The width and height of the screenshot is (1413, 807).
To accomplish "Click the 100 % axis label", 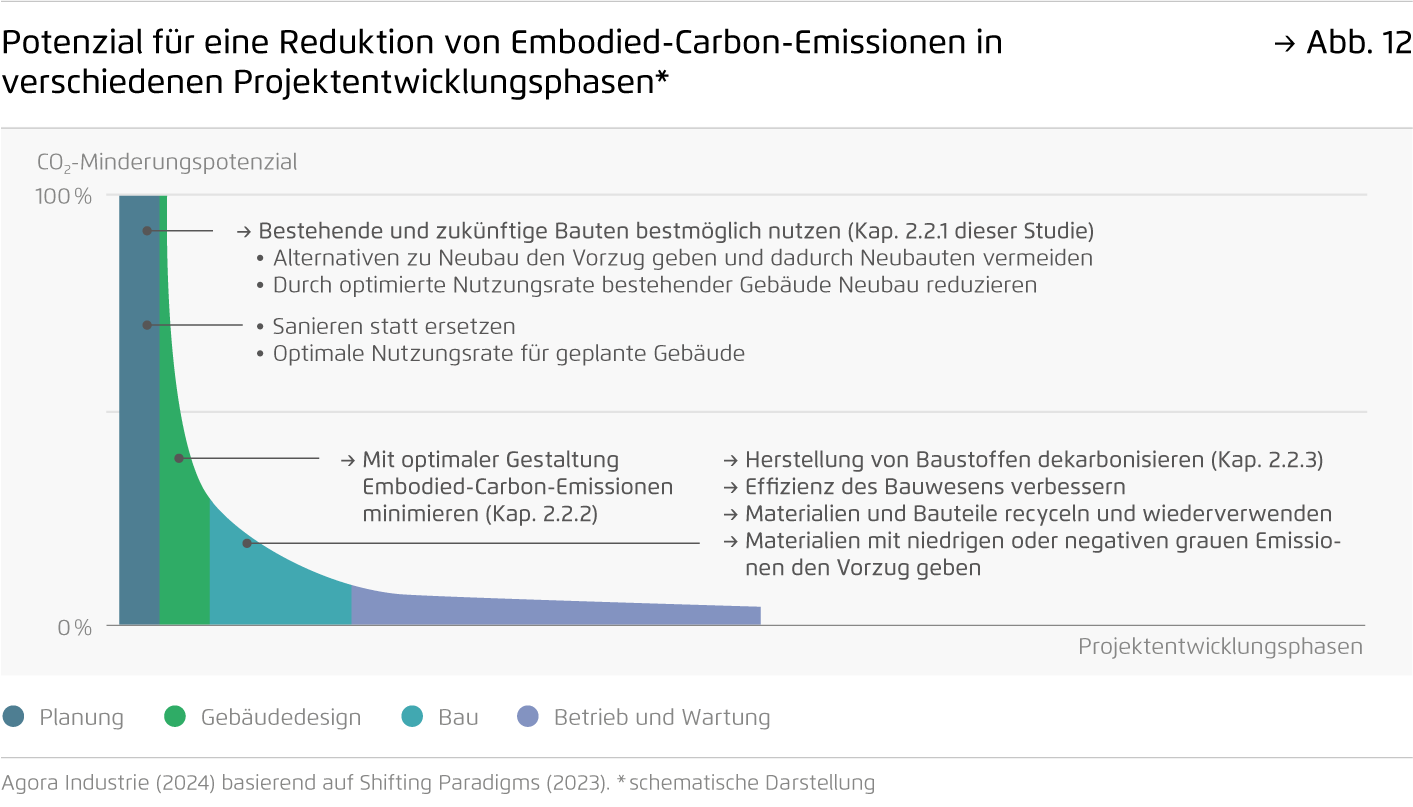I will [x=64, y=196].
